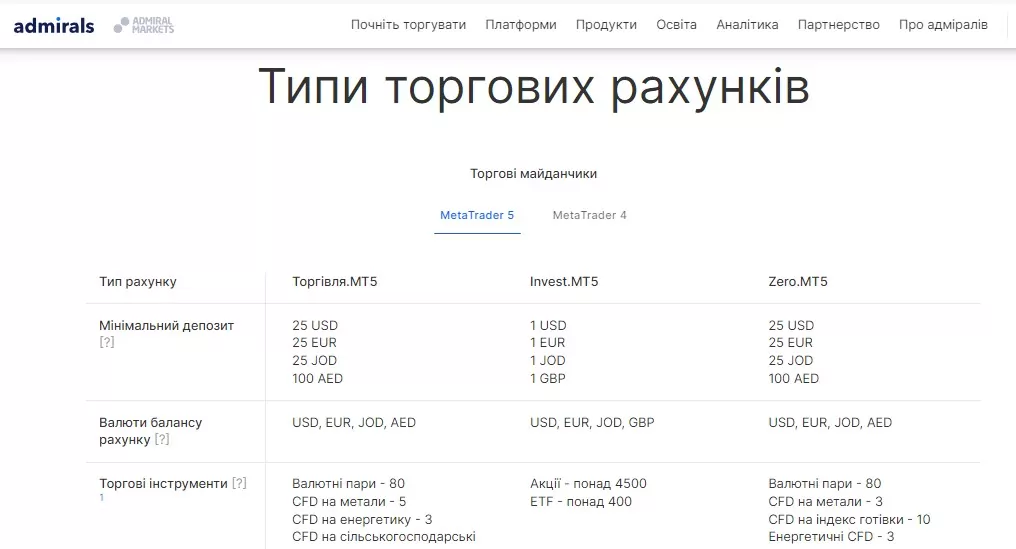Click the Zero.MT5 column header
Screen dimensions: 1016x549
[798, 282]
